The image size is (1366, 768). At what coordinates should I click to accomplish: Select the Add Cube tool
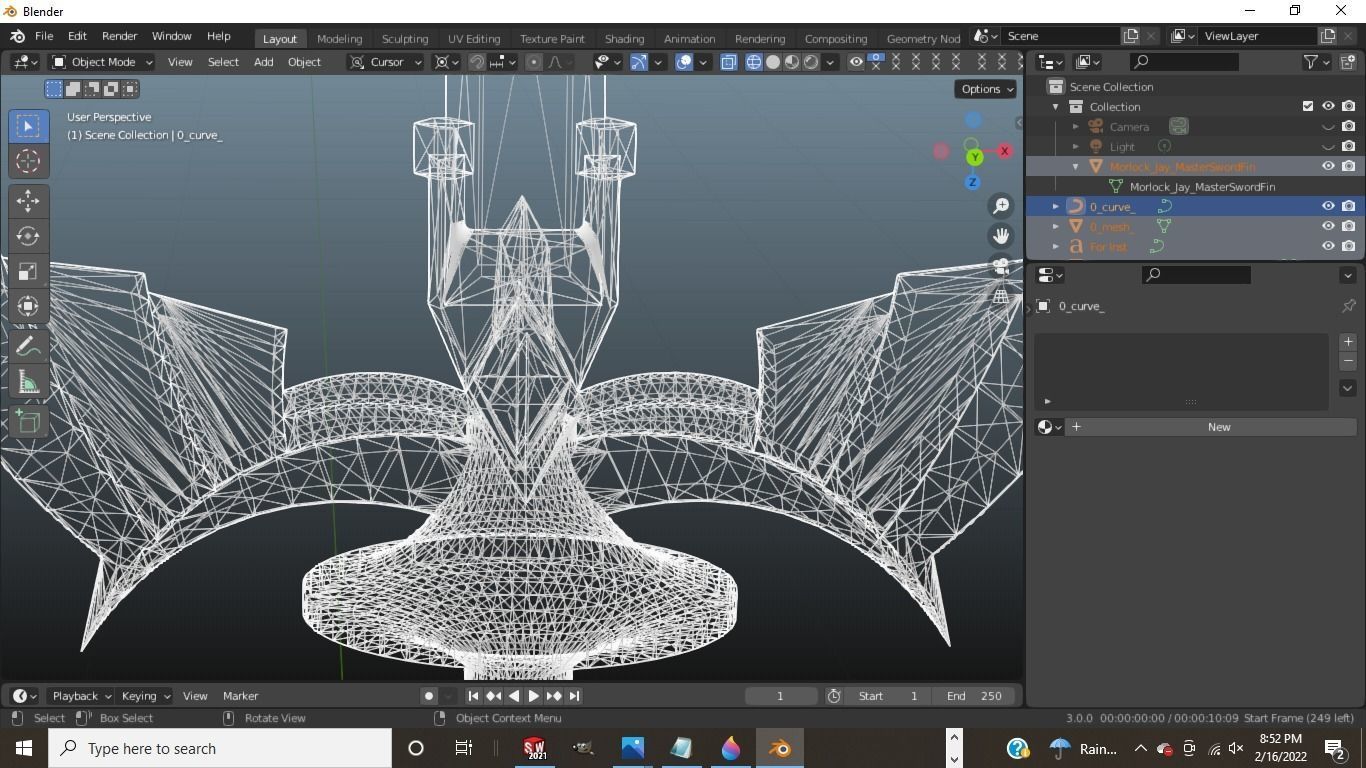pos(28,421)
